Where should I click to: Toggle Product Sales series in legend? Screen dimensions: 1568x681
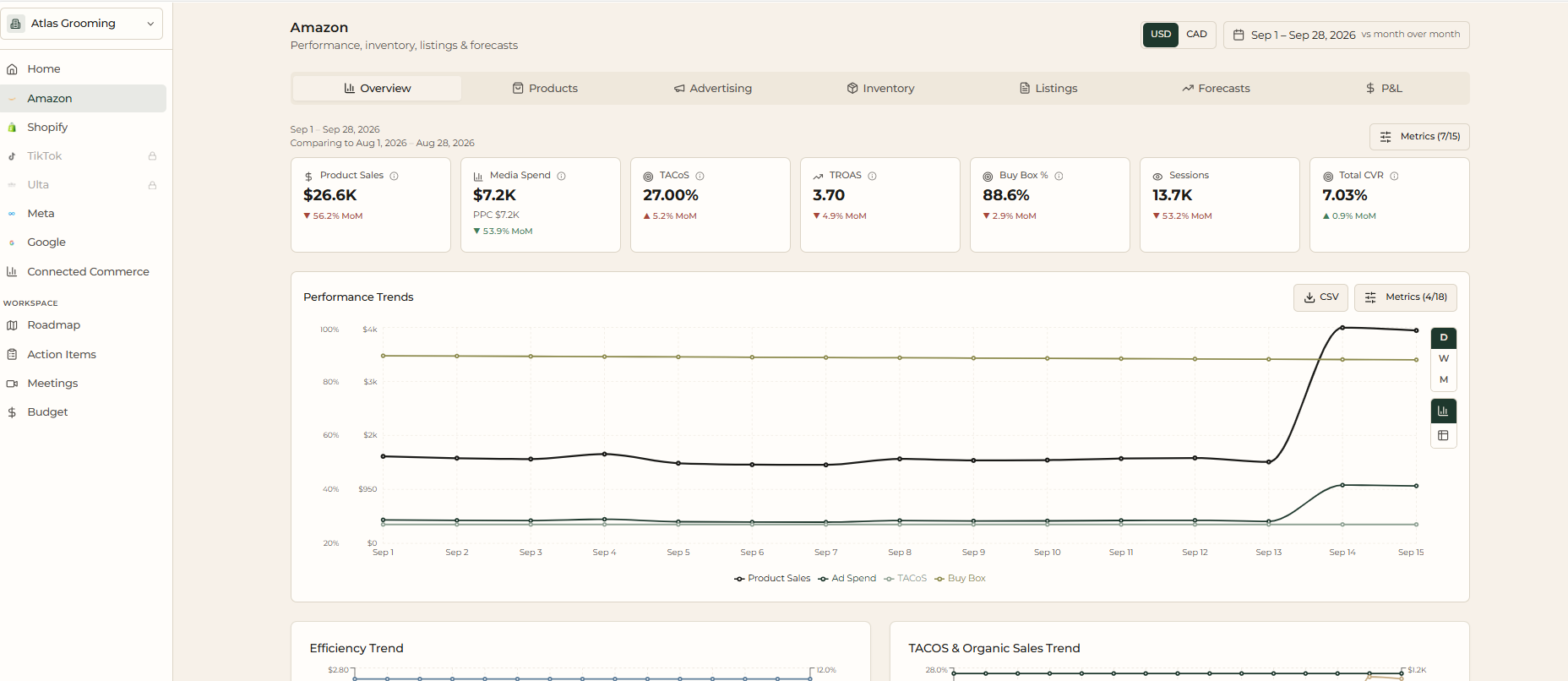772,579
